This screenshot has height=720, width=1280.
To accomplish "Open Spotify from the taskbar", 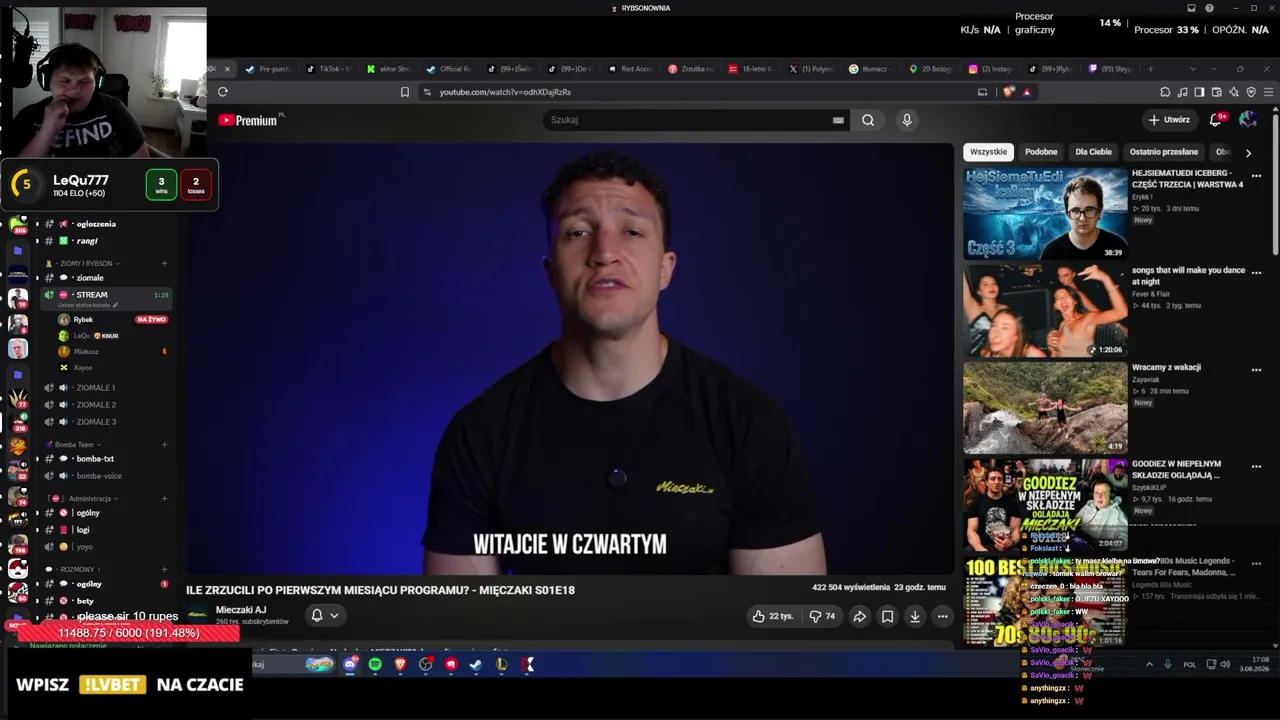I will (x=375, y=664).
